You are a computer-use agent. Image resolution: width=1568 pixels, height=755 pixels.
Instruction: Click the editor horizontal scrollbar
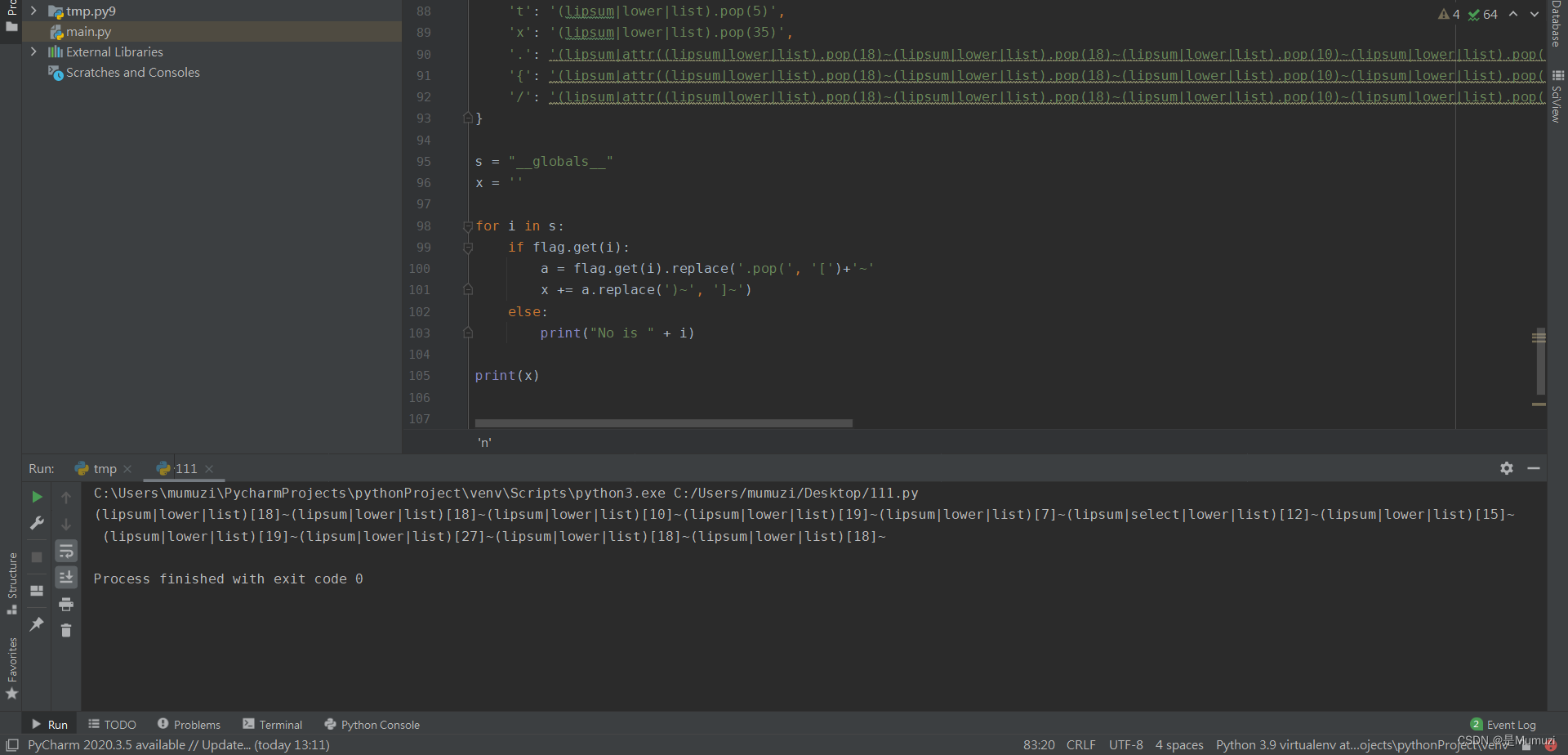click(663, 423)
